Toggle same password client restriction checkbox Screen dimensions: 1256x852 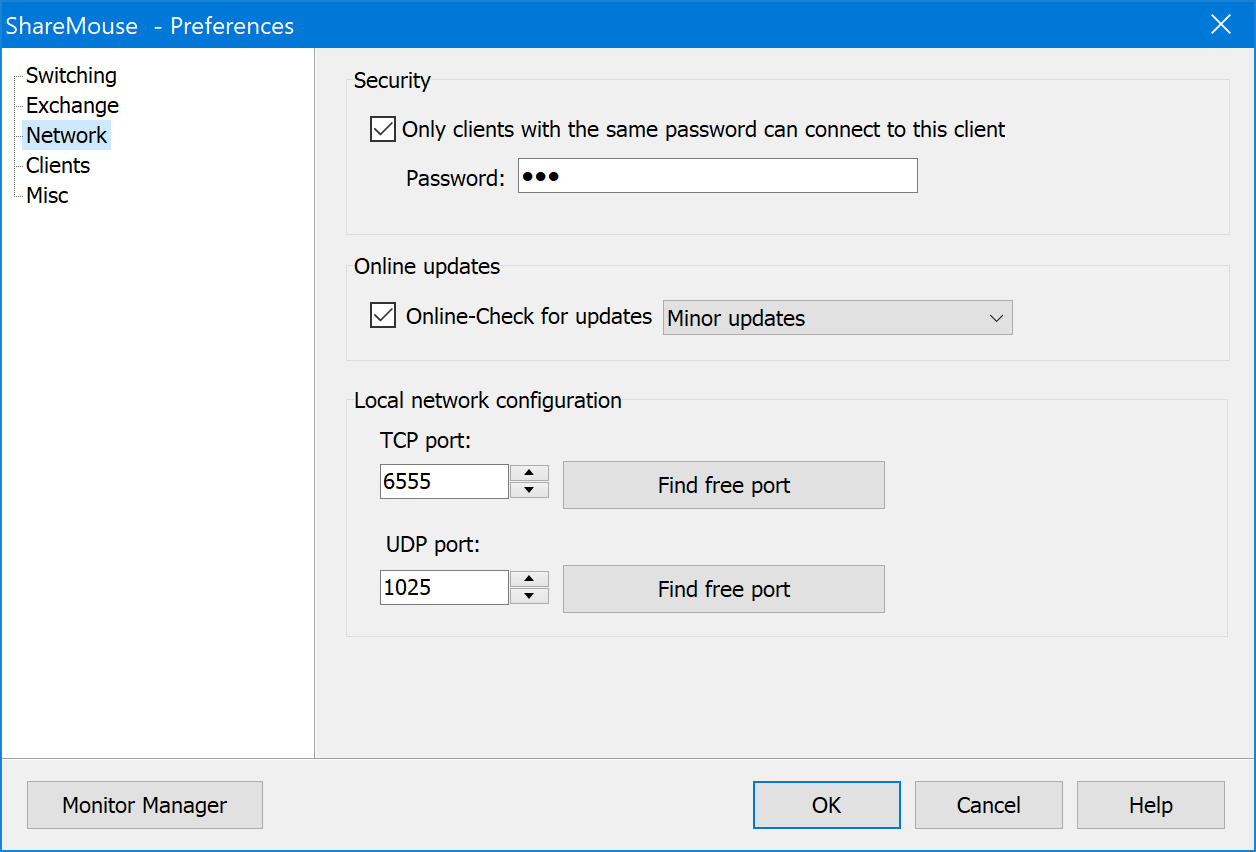click(x=383, y=129)
